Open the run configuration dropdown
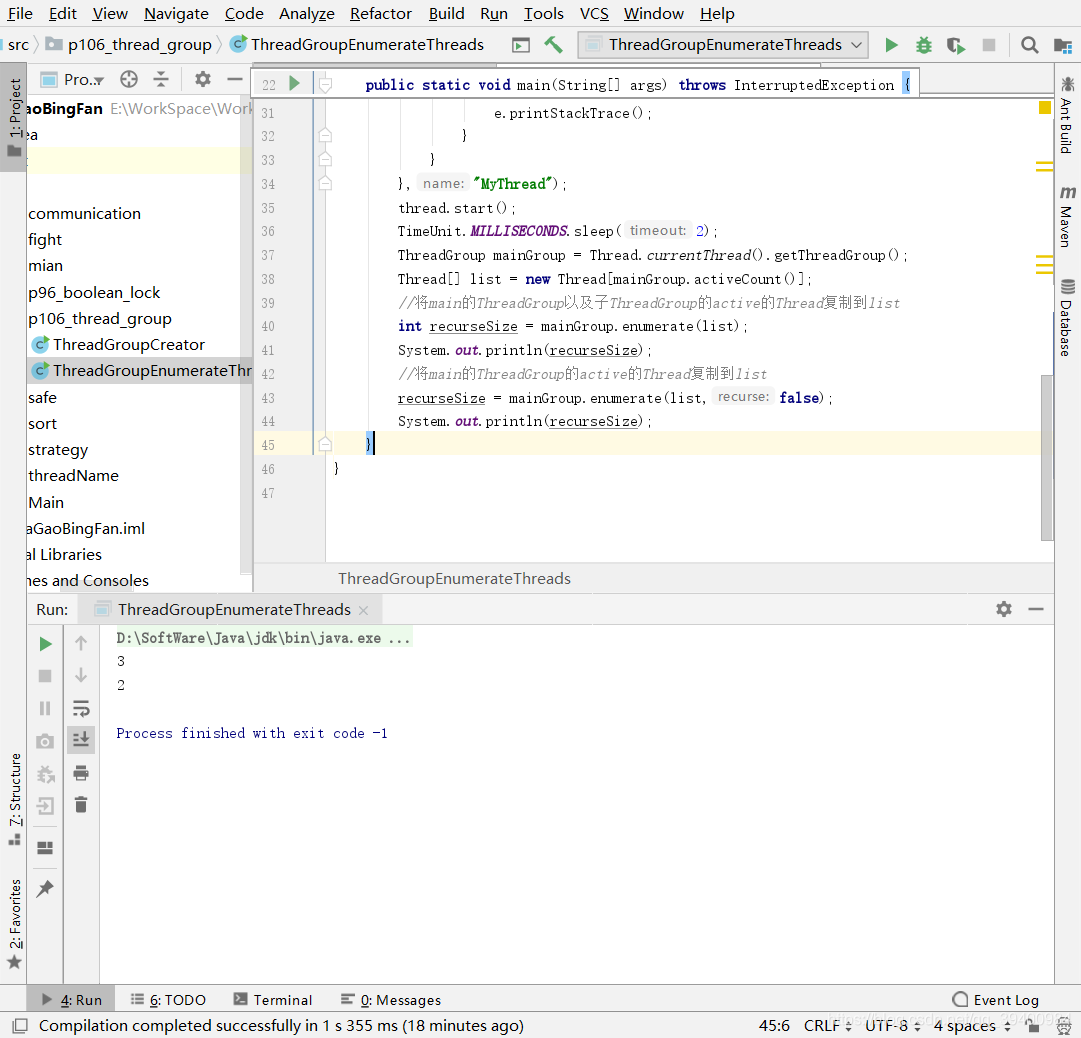The width and height of the screenshot is (1081, 1038). (723, 45)
